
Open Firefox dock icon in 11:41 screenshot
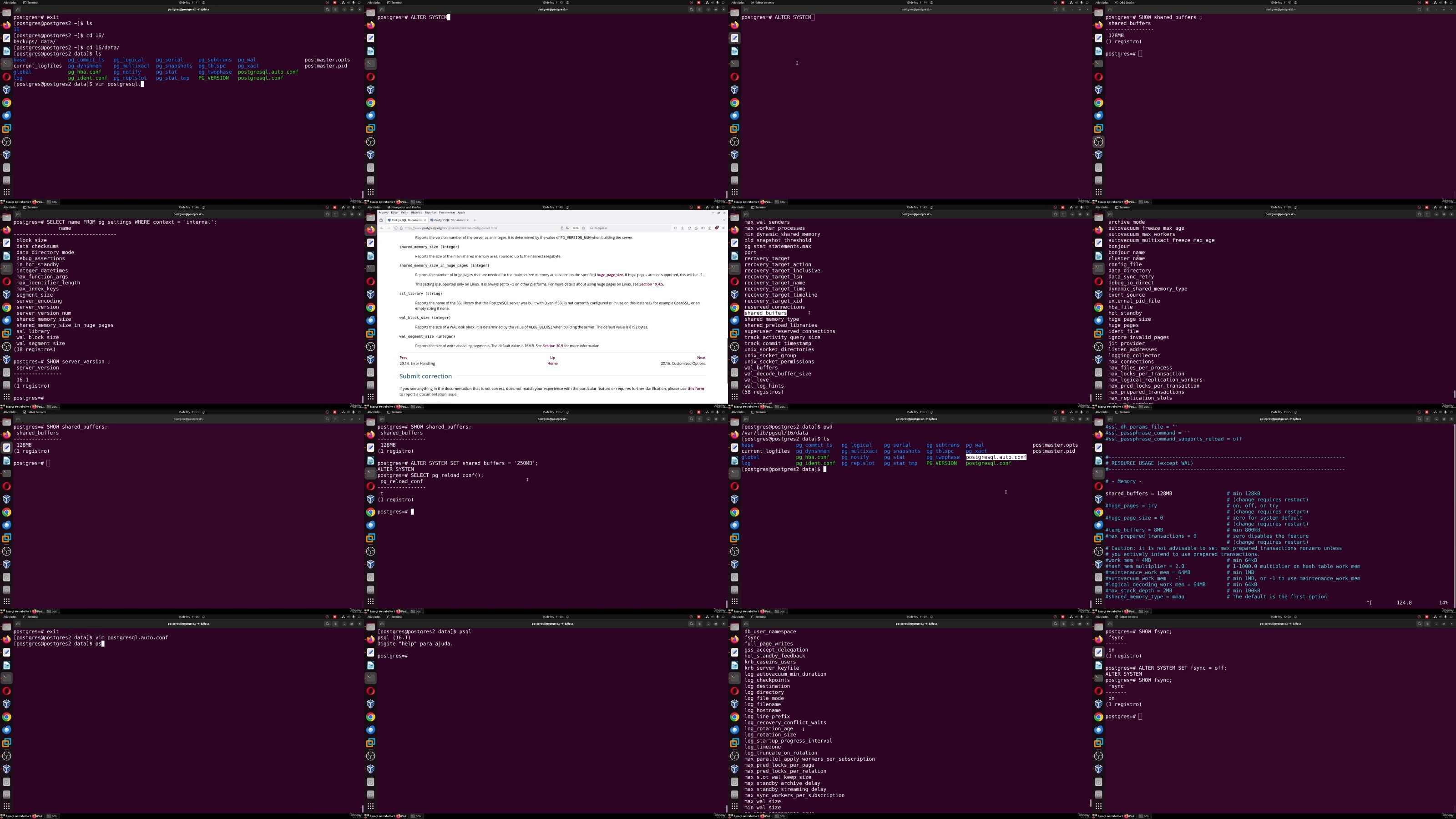coord(7,25)
